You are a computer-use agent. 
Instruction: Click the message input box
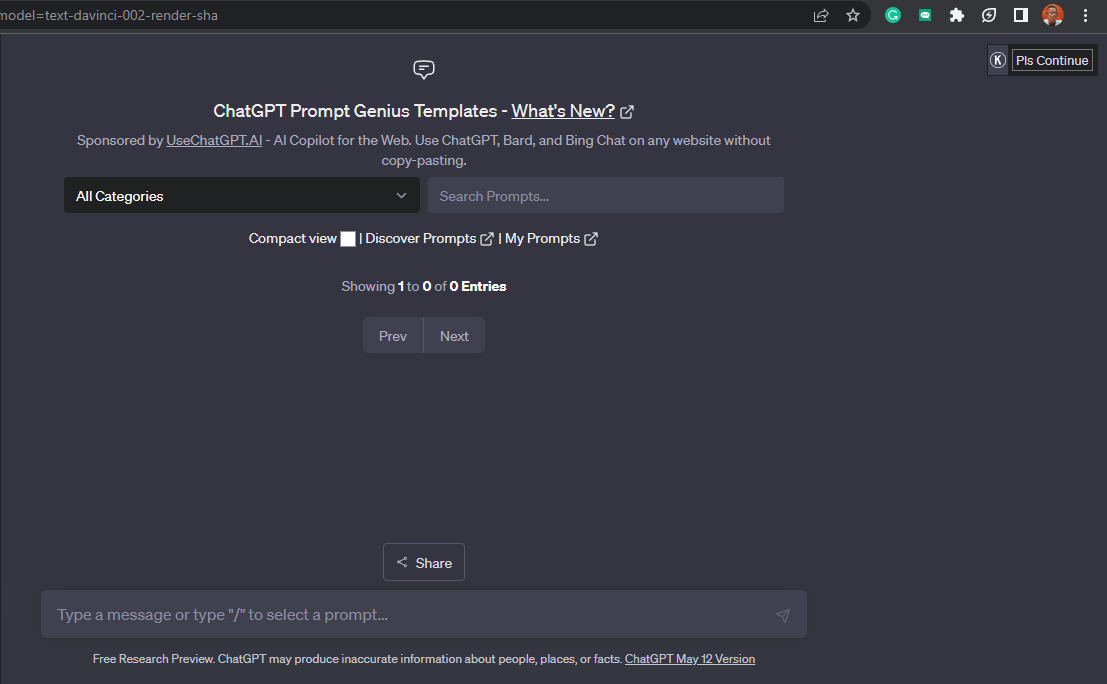coord(424,614)
